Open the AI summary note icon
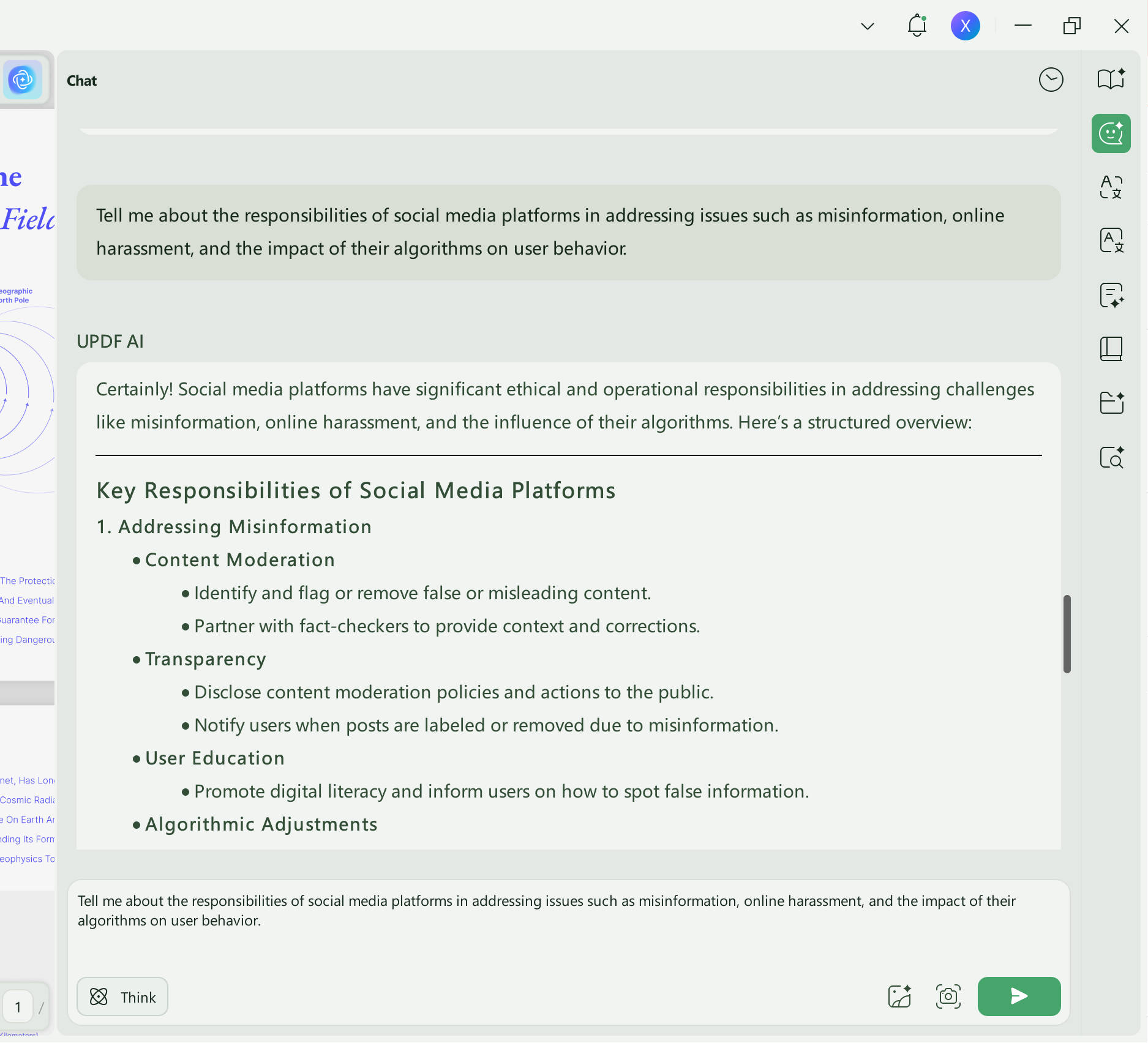The height and width of the screenshot is (1043, 1148). click(1111, 295)
